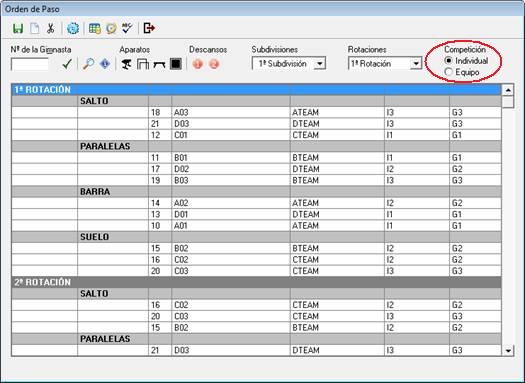Image resolution: width=525 pixels, height=383 pixels.
Task: Click the yellow circle check toolbar icon
Action: click(111, 28)
